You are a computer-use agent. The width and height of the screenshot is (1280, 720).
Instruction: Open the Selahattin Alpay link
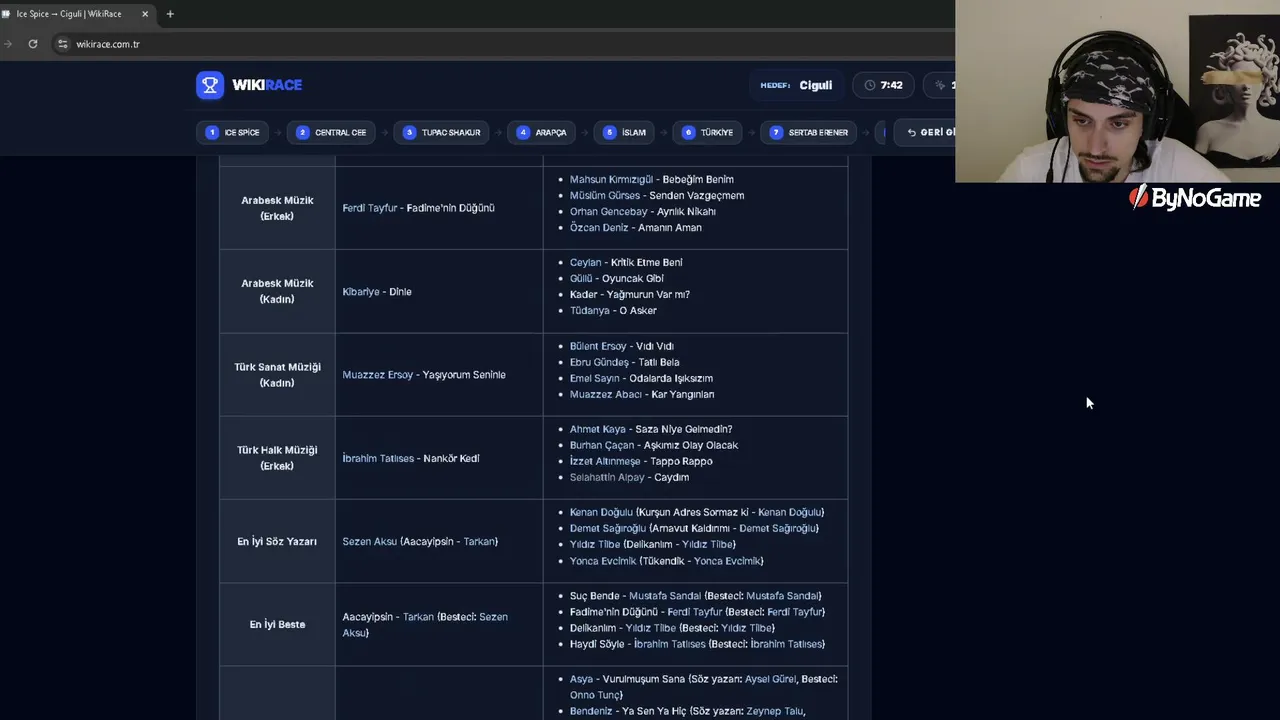607,477
